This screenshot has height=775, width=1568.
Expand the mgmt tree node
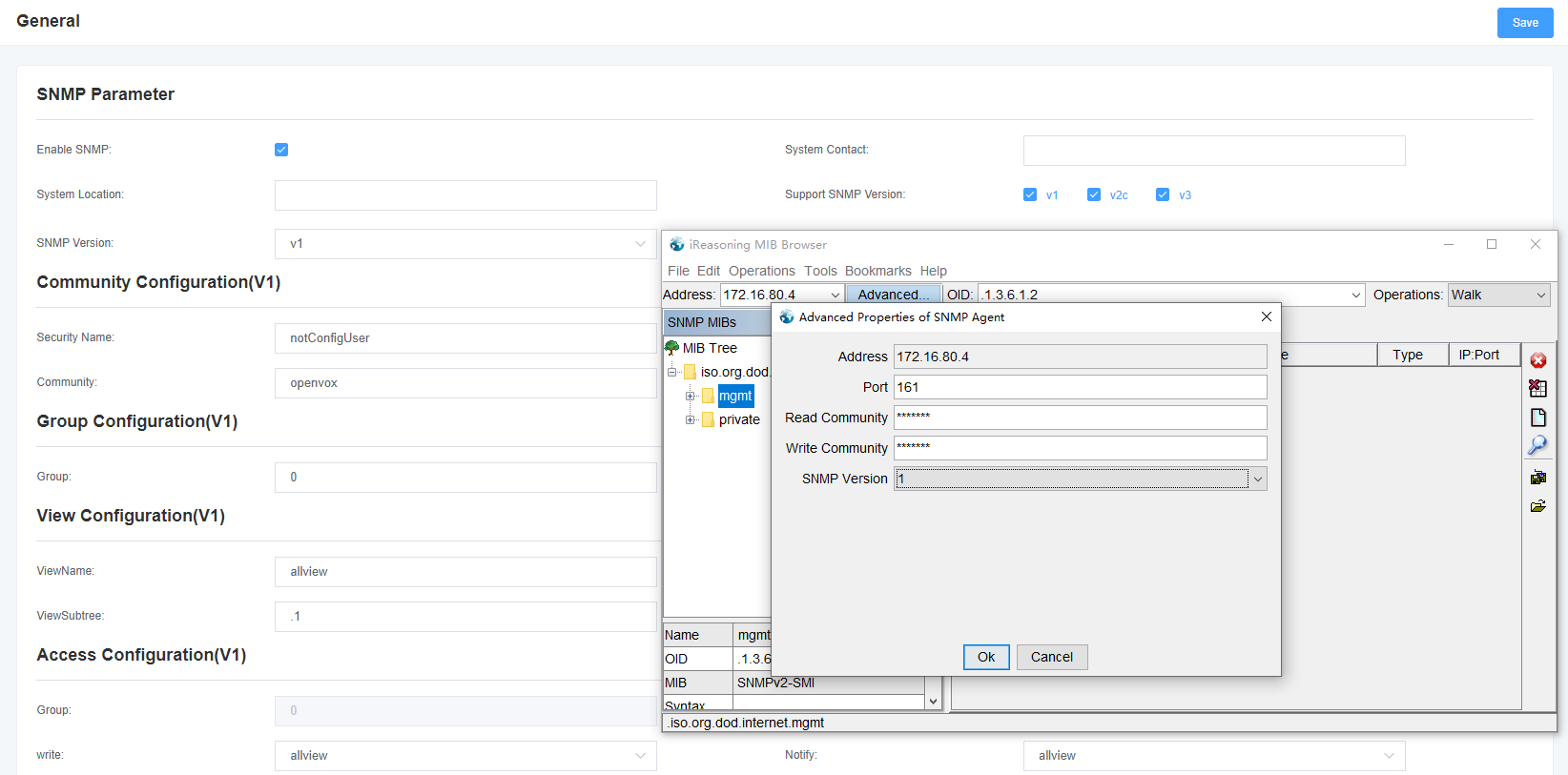tap(690, 396)
